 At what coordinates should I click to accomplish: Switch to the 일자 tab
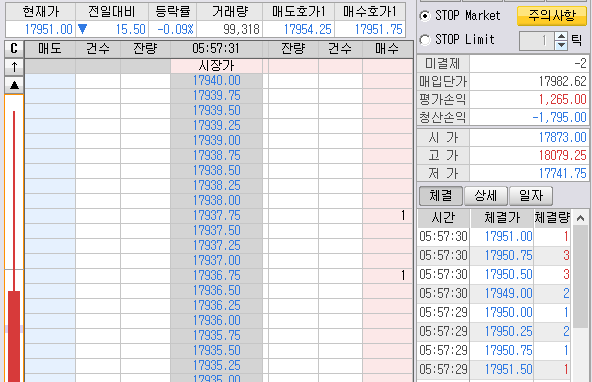(x=530, y=196)
